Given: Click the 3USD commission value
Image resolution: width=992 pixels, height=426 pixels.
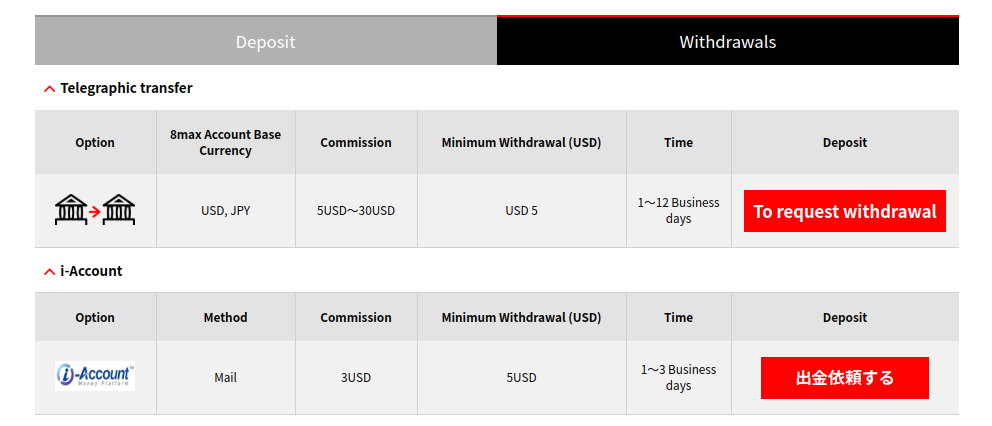Looking at the screenshot, I should [356, 378].
